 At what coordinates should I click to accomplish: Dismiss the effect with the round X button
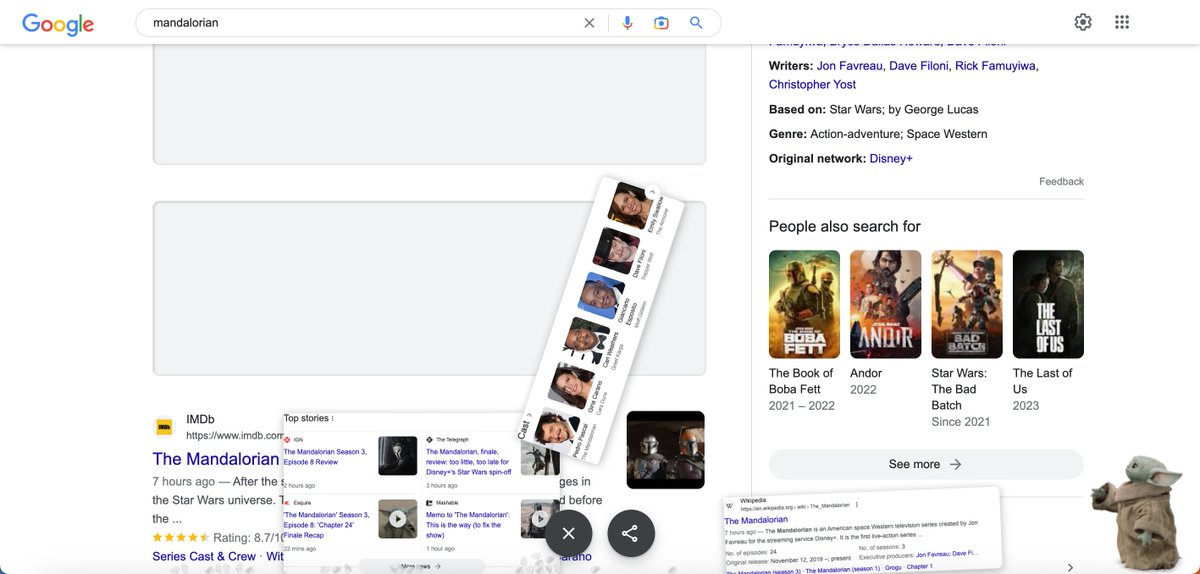(x=569, y=533)
